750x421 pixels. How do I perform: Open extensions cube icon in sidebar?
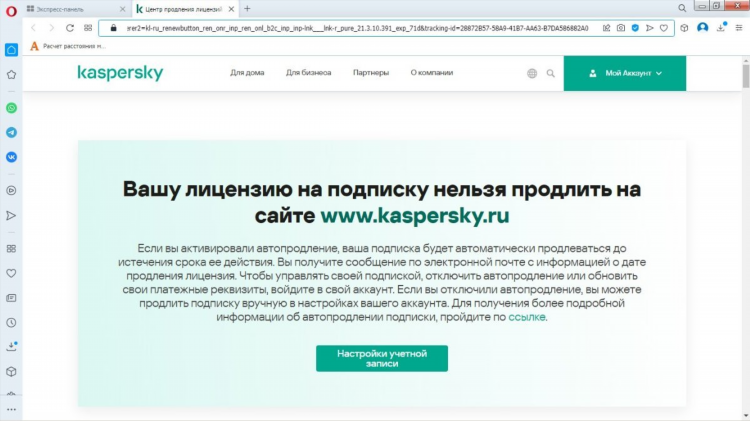(x=11, y=372)
